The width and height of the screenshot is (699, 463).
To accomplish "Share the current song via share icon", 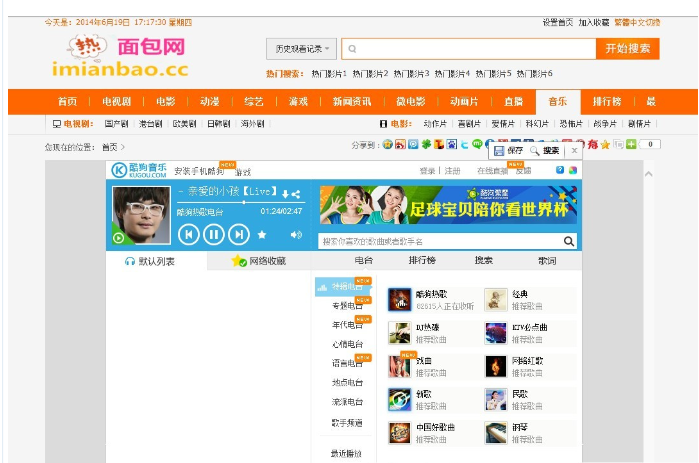I will pyautogui.click(x=296, y=194).
